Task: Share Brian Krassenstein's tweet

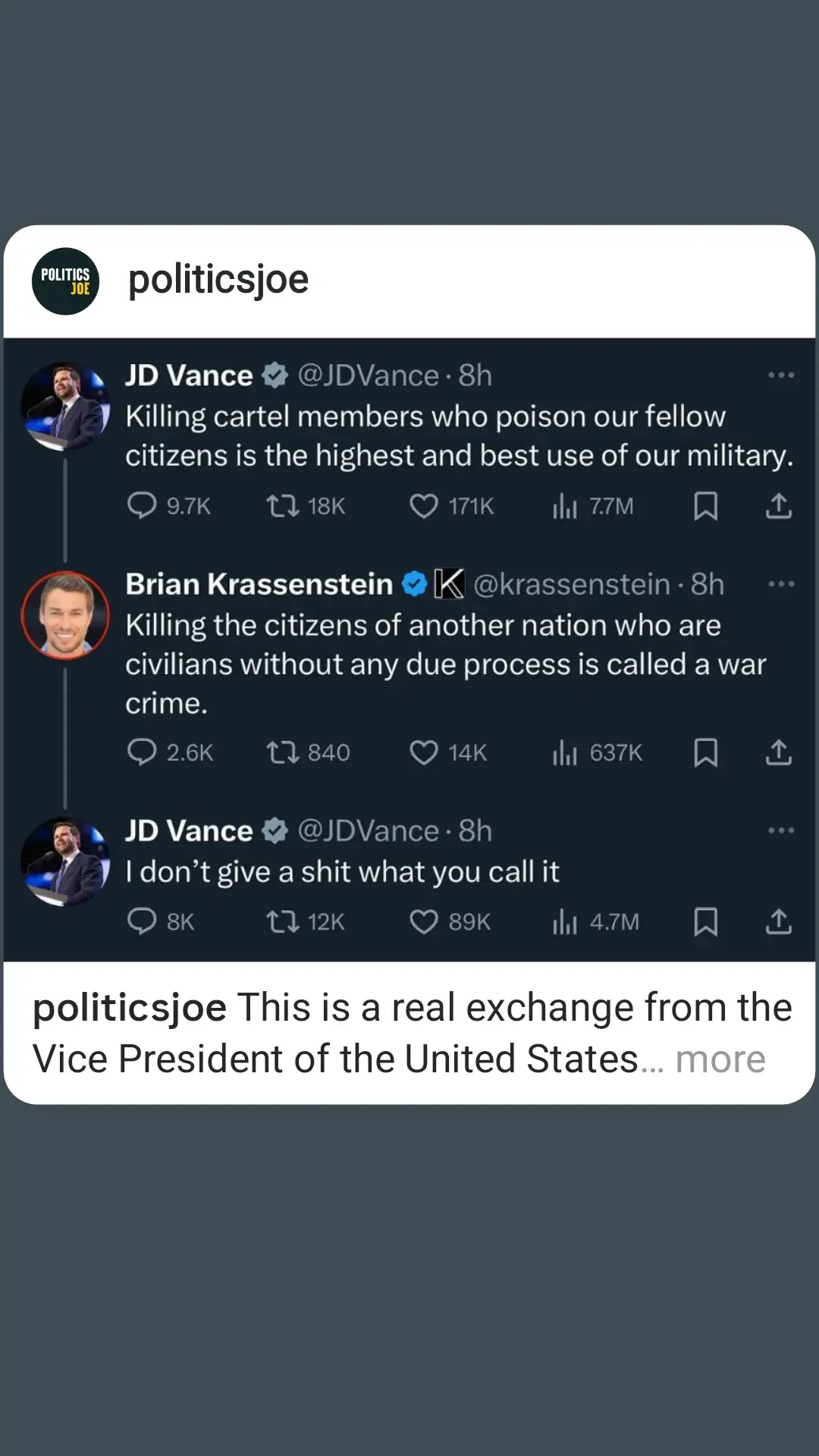Action: pos(778,752)
